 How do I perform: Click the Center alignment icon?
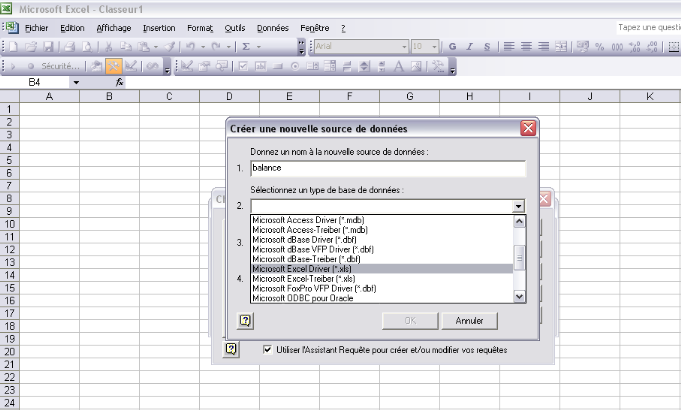click(526, 47)
